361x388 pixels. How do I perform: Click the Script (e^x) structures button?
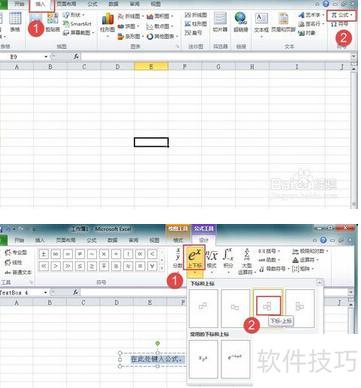click(x=194, y=259)
